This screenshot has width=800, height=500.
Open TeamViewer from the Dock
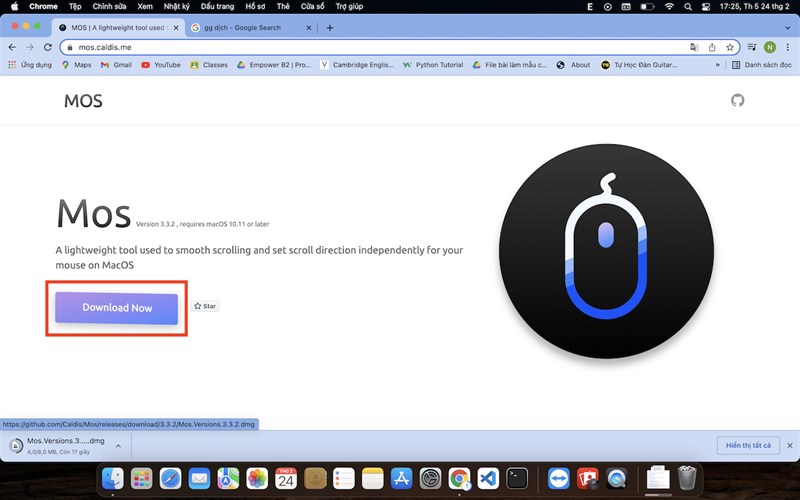[x=559, y=479]
